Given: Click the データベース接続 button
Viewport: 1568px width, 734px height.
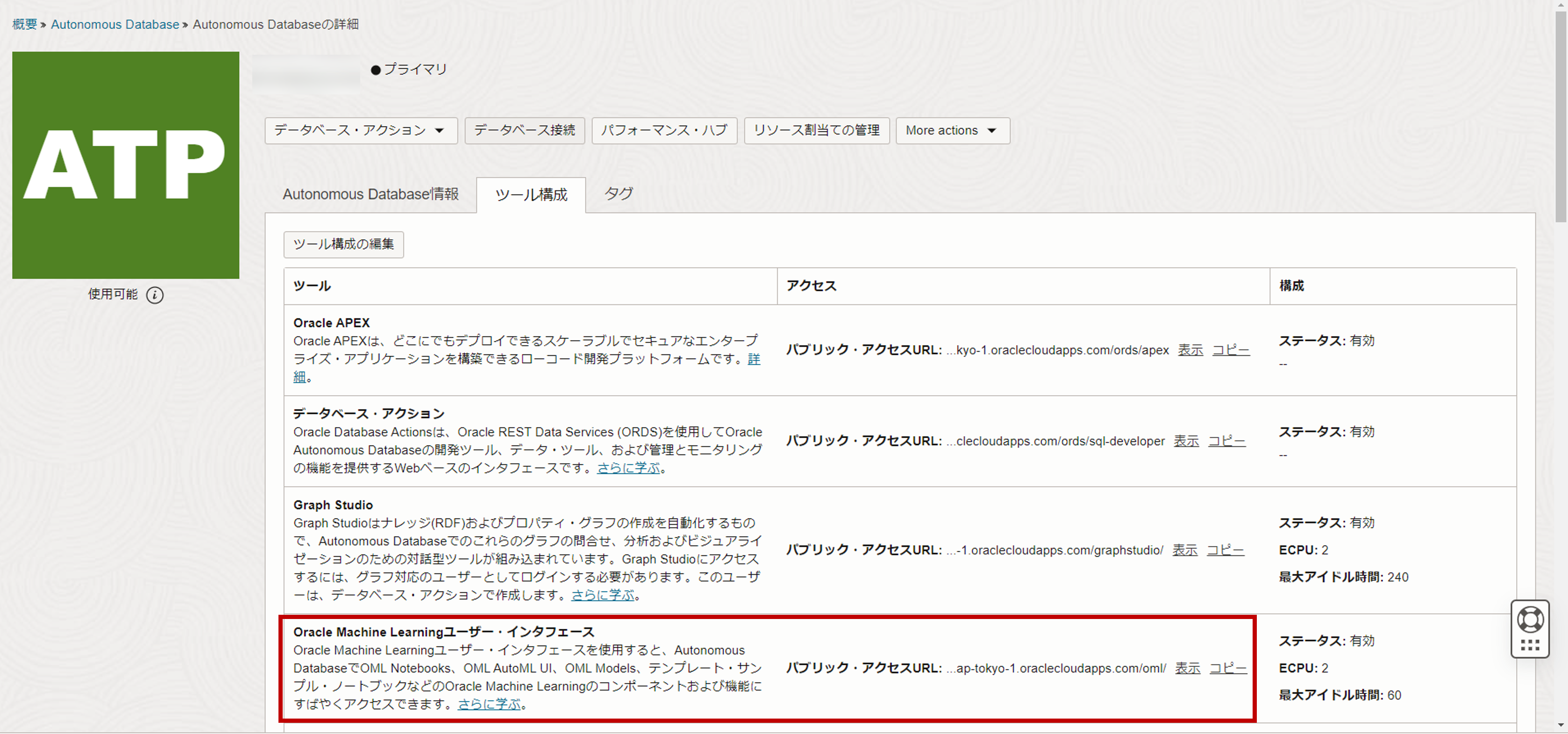Looking at the screenshot, I should [x=524, y=130].
